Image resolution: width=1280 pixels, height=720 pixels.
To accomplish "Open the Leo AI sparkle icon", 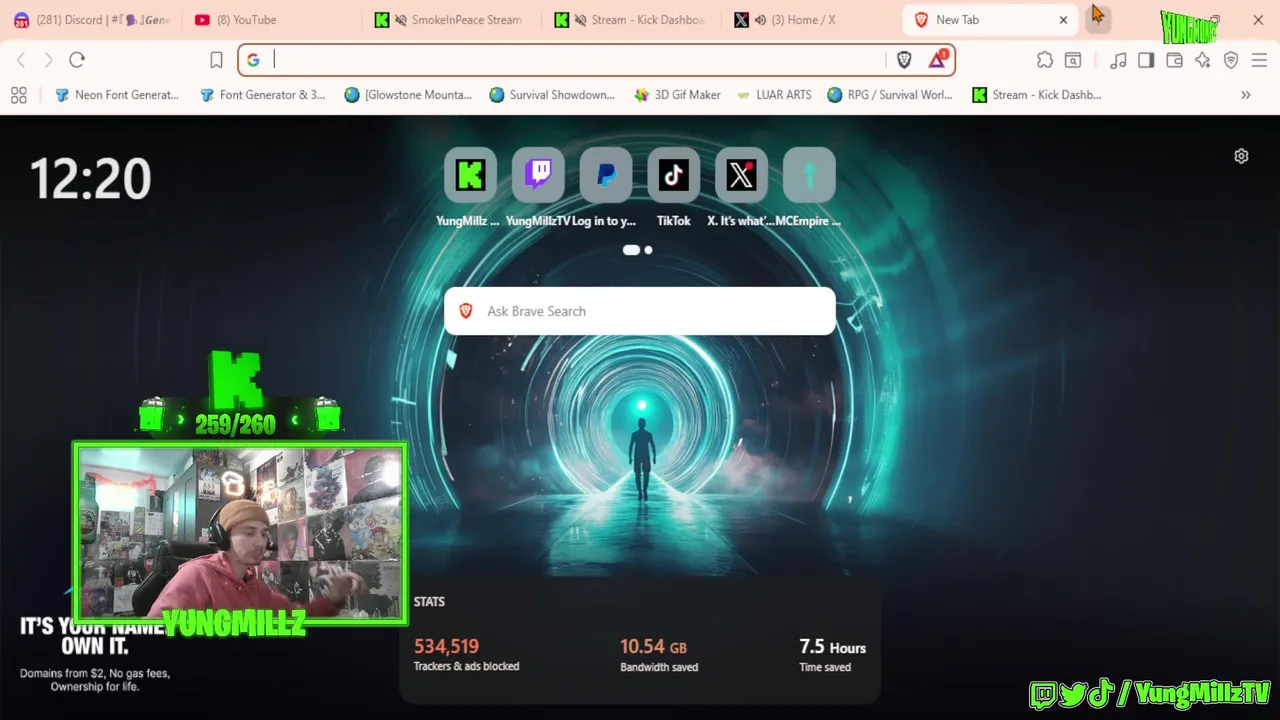I will click(1202, 60).
